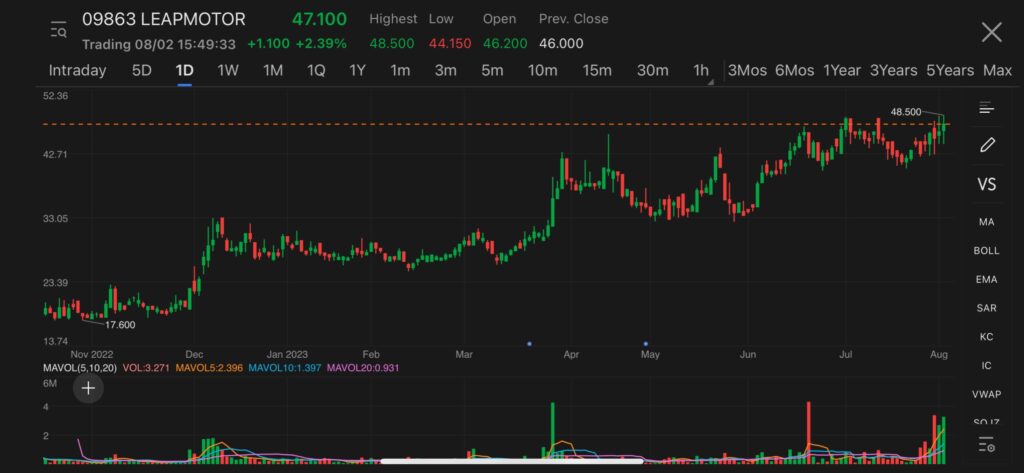The width and height of the screenshot is (1024, 473).
Task: Click the 17.600 low price label
Action: pyautogui.click(x=120, y=325)
